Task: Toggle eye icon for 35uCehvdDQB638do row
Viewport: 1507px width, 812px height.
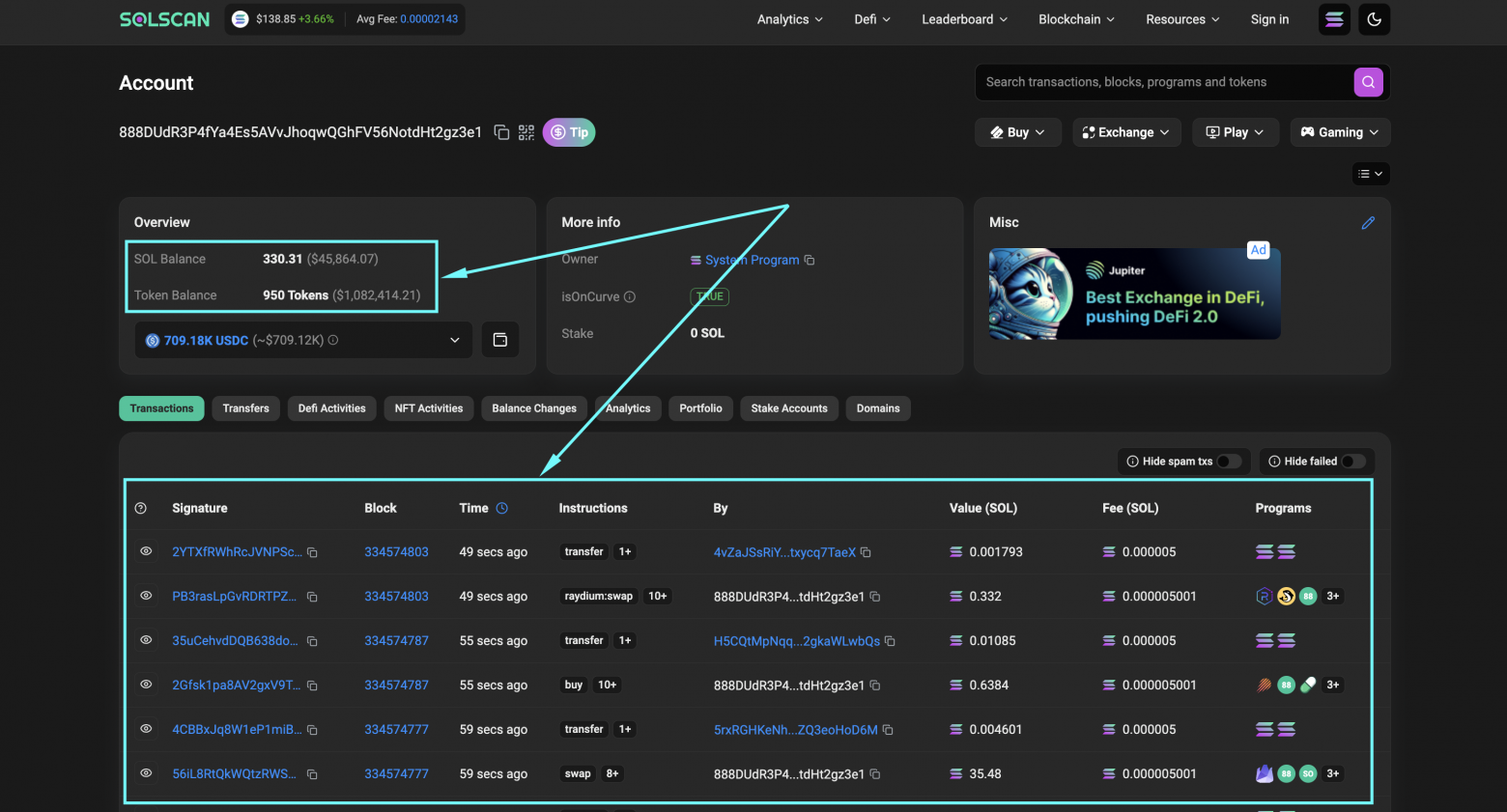Action: (146, 640)
